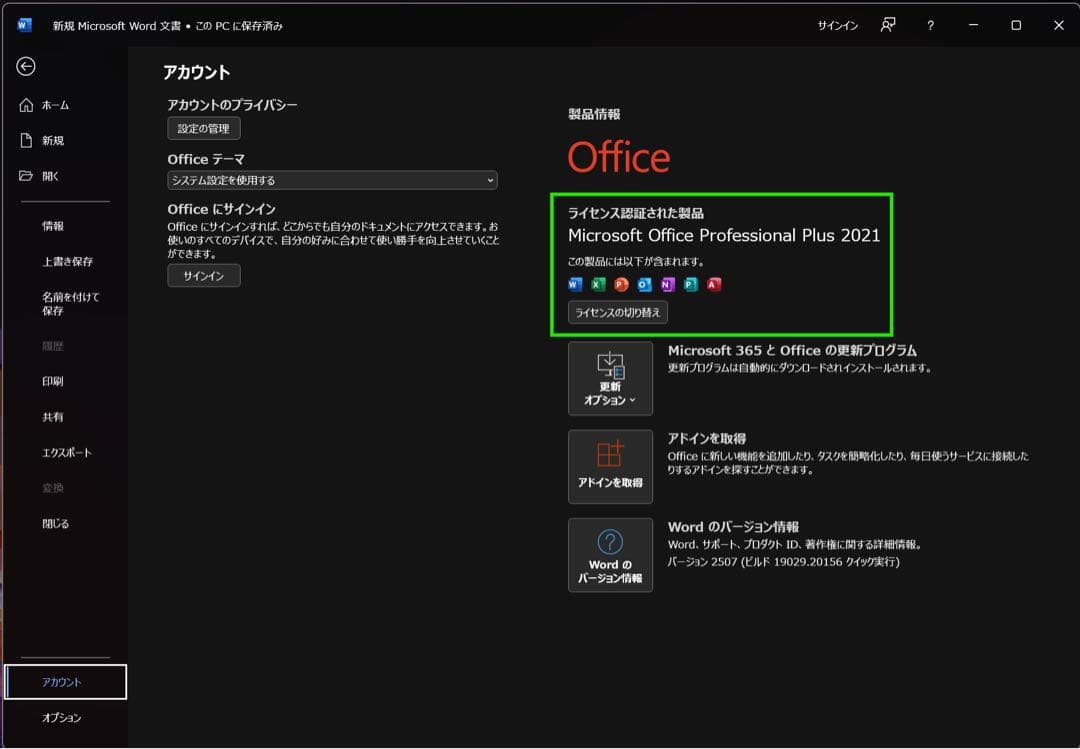Open the Export (エクスポート) menu item
1080x749 pixels.
point(66,453)
